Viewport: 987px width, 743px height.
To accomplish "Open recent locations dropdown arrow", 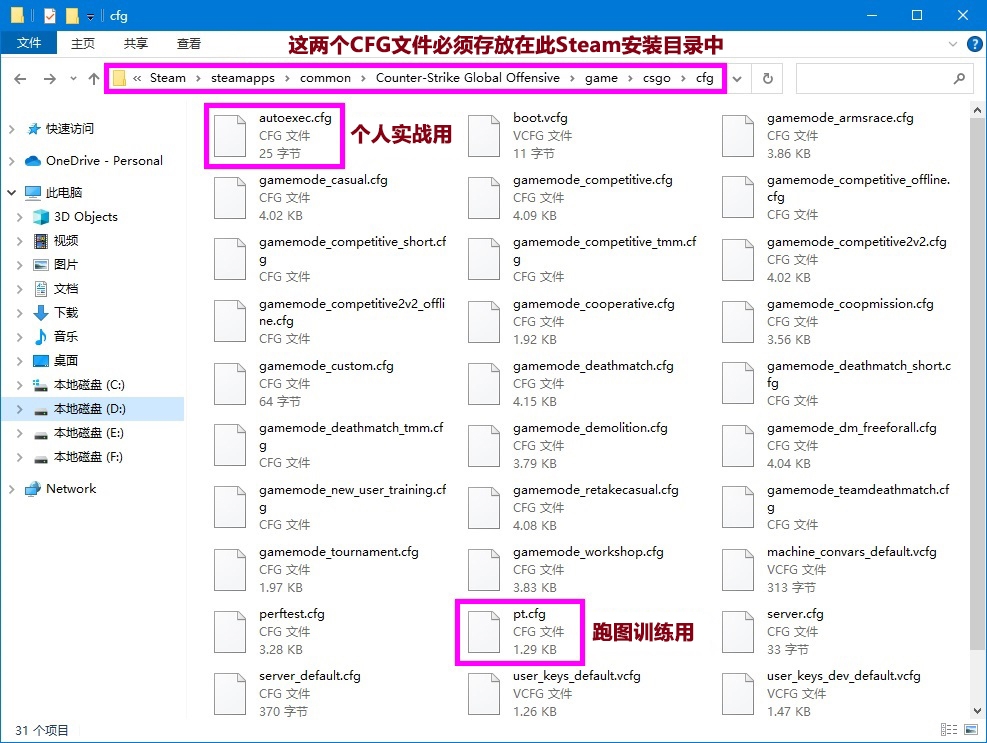I will [73, 79].
